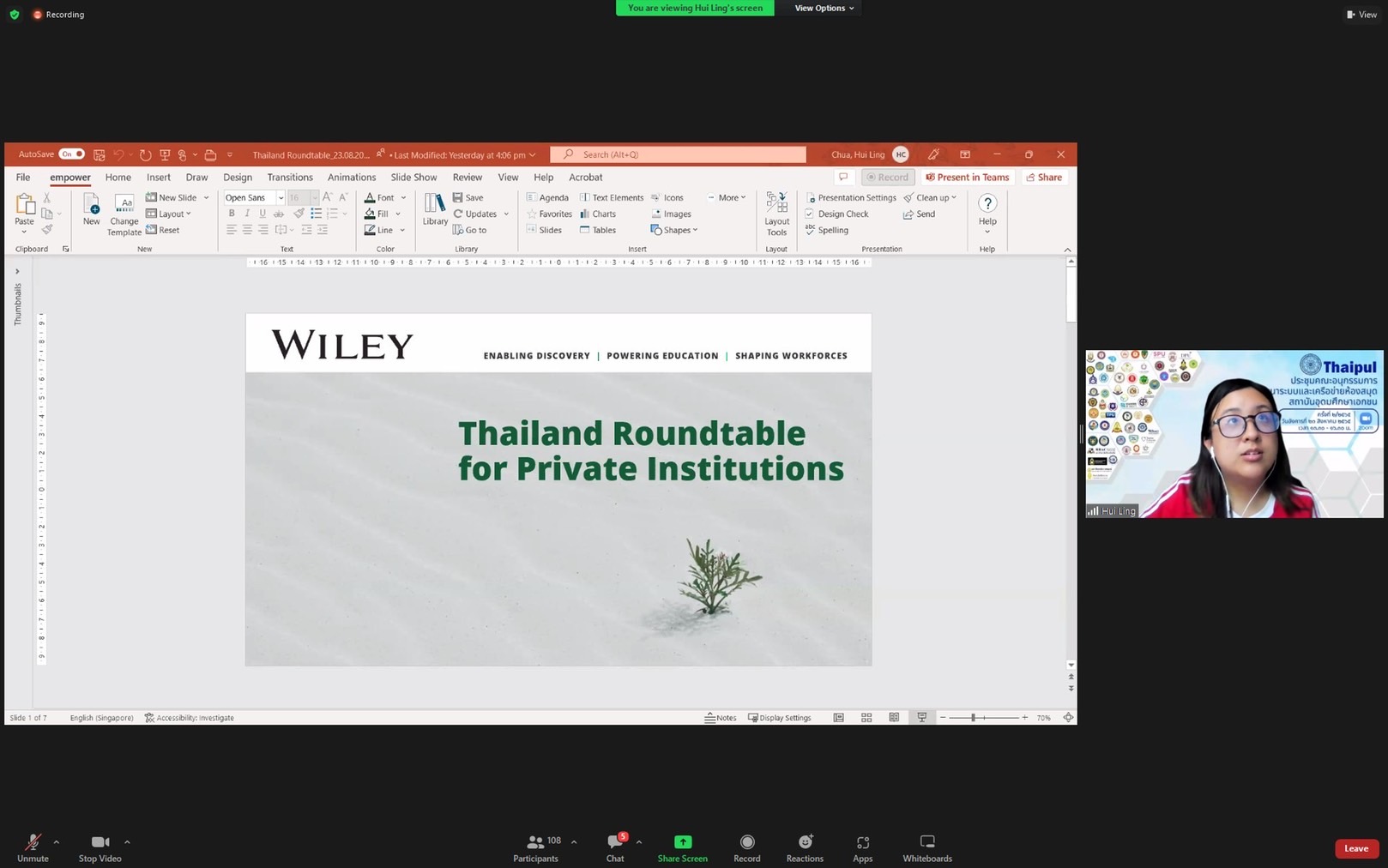The height and width of the screenshot is (868, 1388).
Task: Toggle Design Check
Action: click(x=837, y=214)
